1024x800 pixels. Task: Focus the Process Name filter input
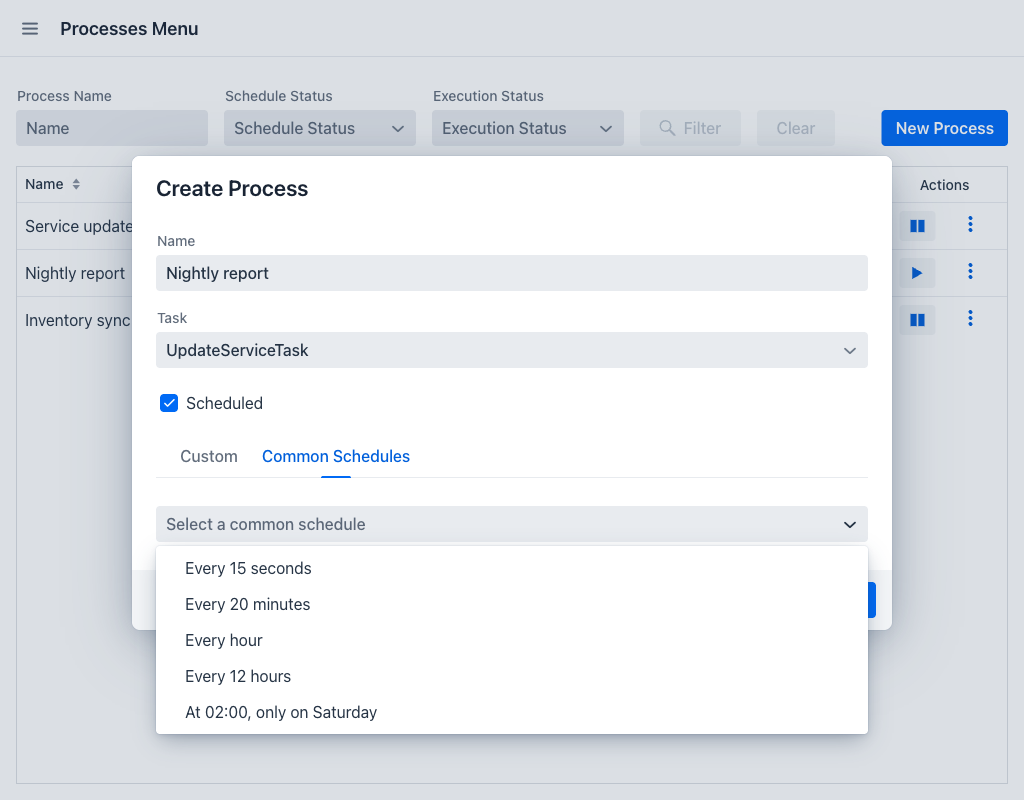[112, 128]
